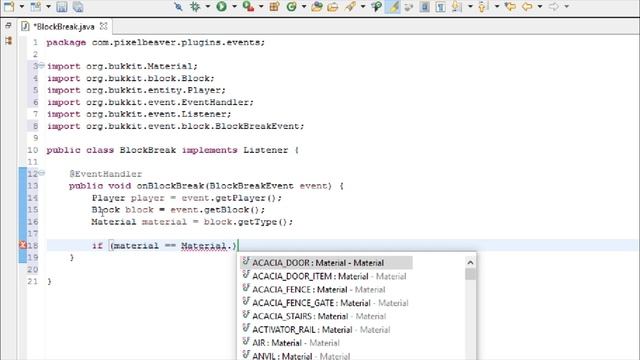The image size is (640, 360).
Task: Click 'public class BlockBreak' declaration line
Action: click(173, 150)
